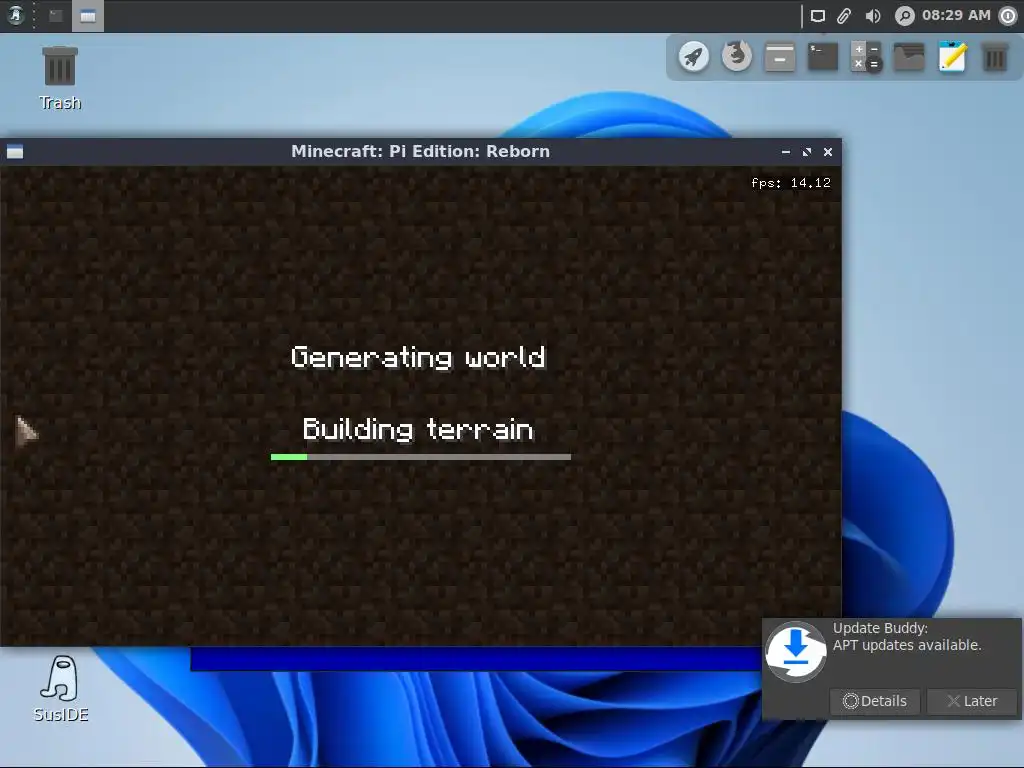Viewport: 1024px width, 768px height.
Task: Launch the rocket app launcher in dock
Action: pos(694,56)
